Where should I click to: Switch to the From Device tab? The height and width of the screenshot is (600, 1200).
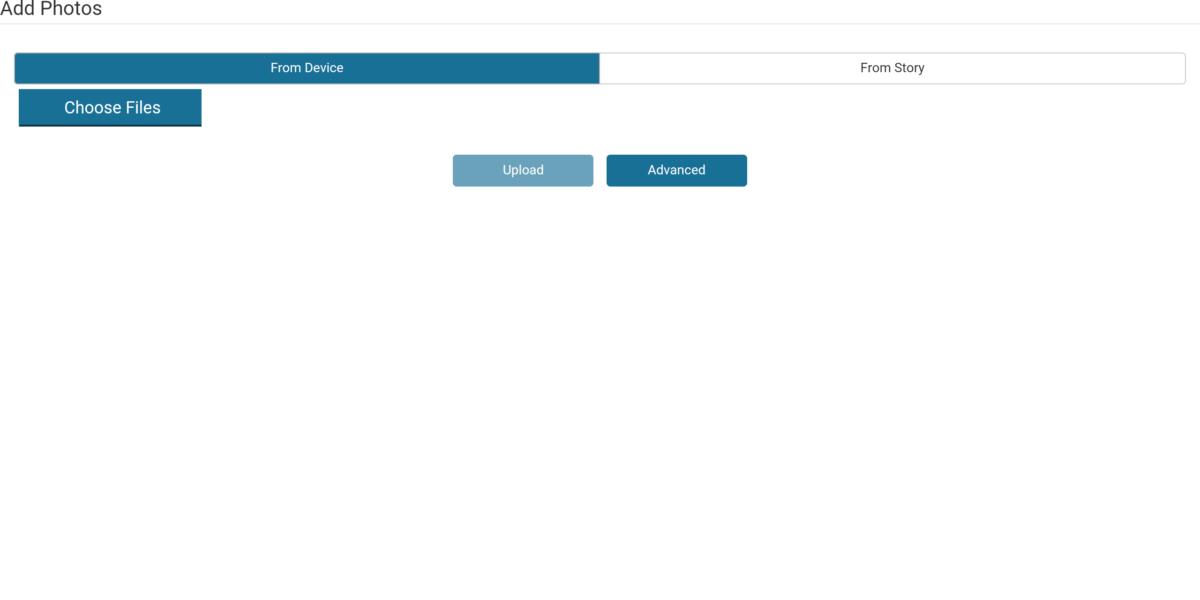coord(307,68)
